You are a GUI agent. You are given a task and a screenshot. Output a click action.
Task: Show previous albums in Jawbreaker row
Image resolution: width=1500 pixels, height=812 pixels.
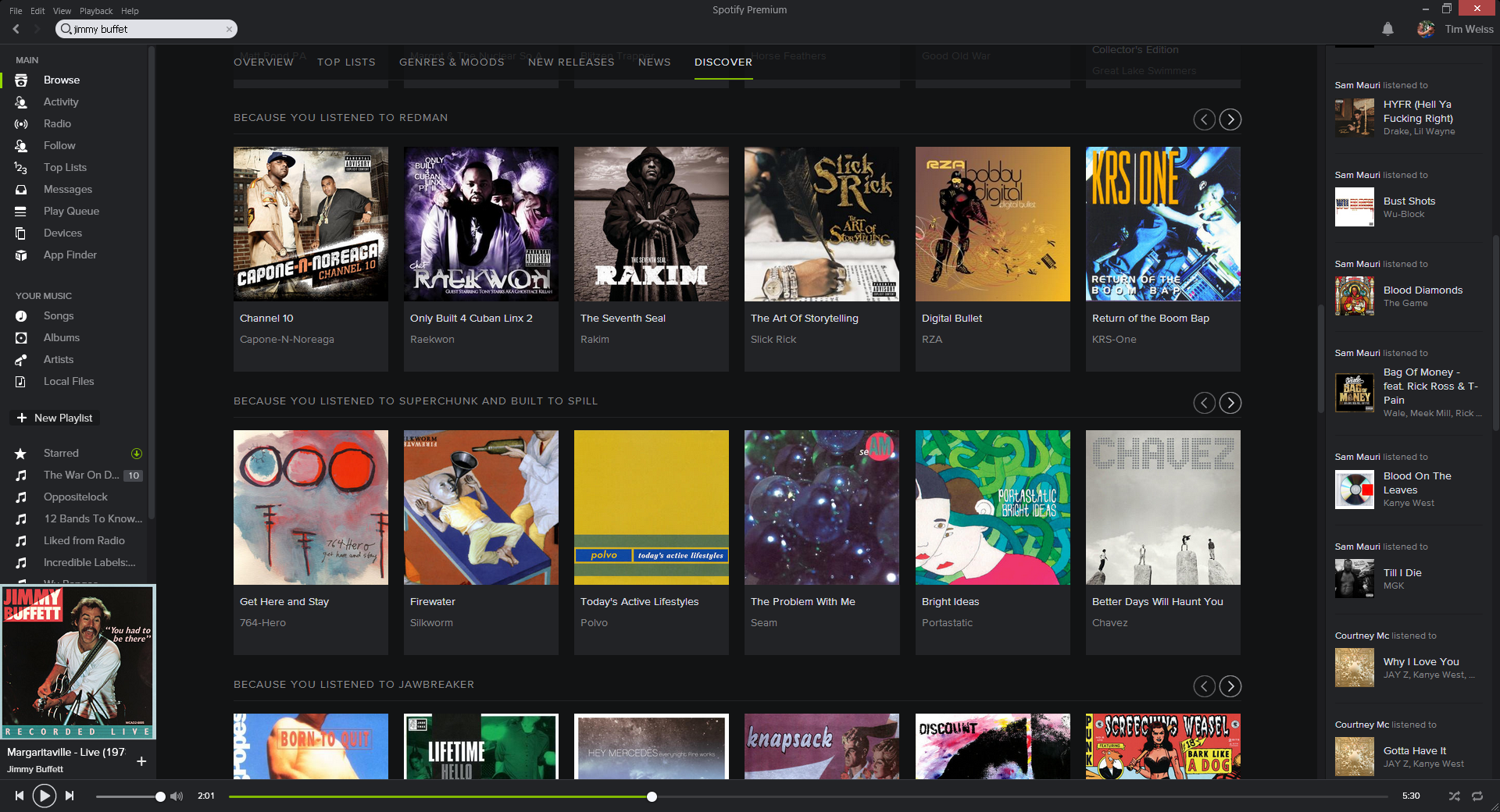(1205, 686)
